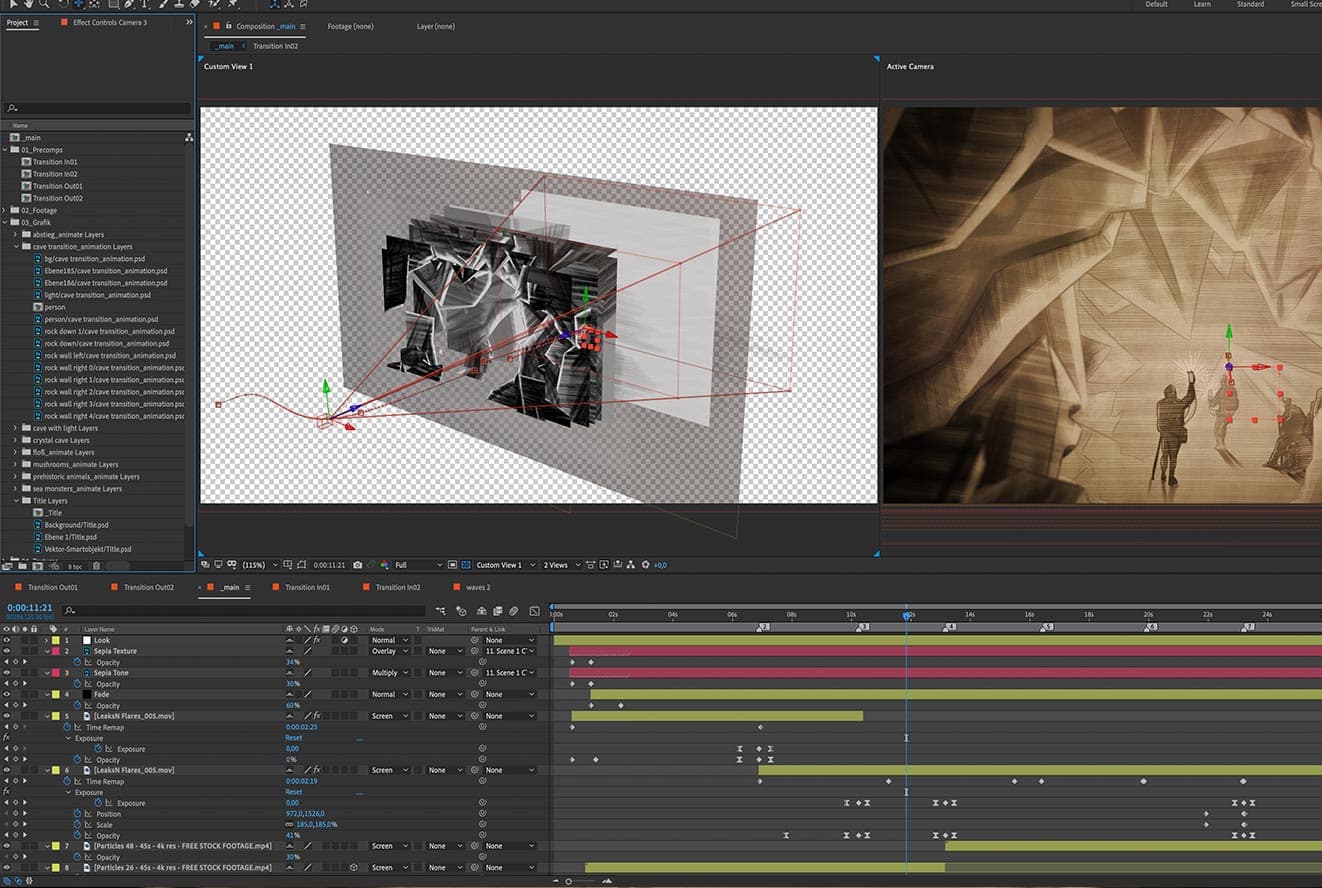Image resolution: width=1322 pixels, height=888 pixels.
Task: Open the Graph Editor in the timeline
Action: tap(533, 611)
